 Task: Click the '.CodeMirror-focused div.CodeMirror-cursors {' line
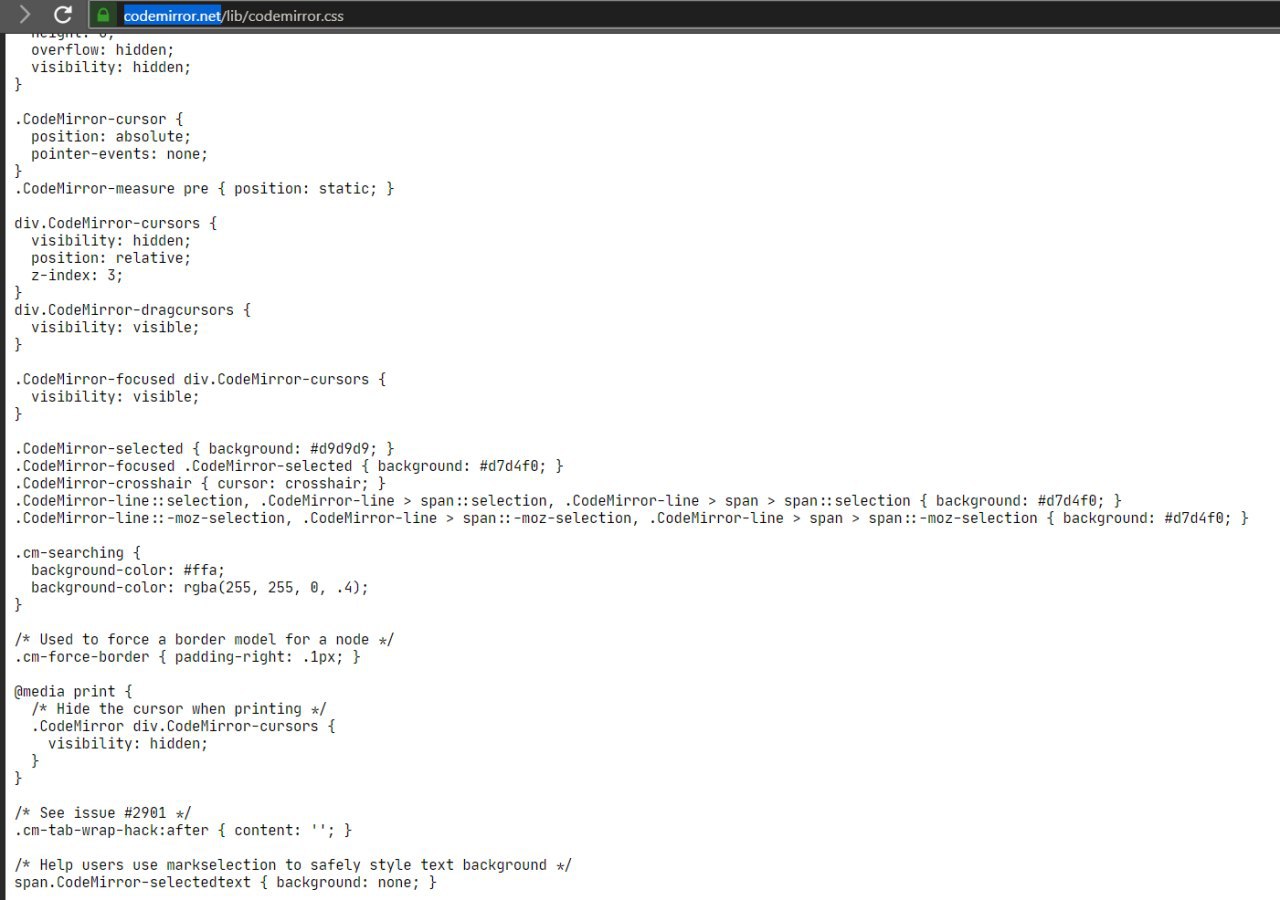[200, 379]
